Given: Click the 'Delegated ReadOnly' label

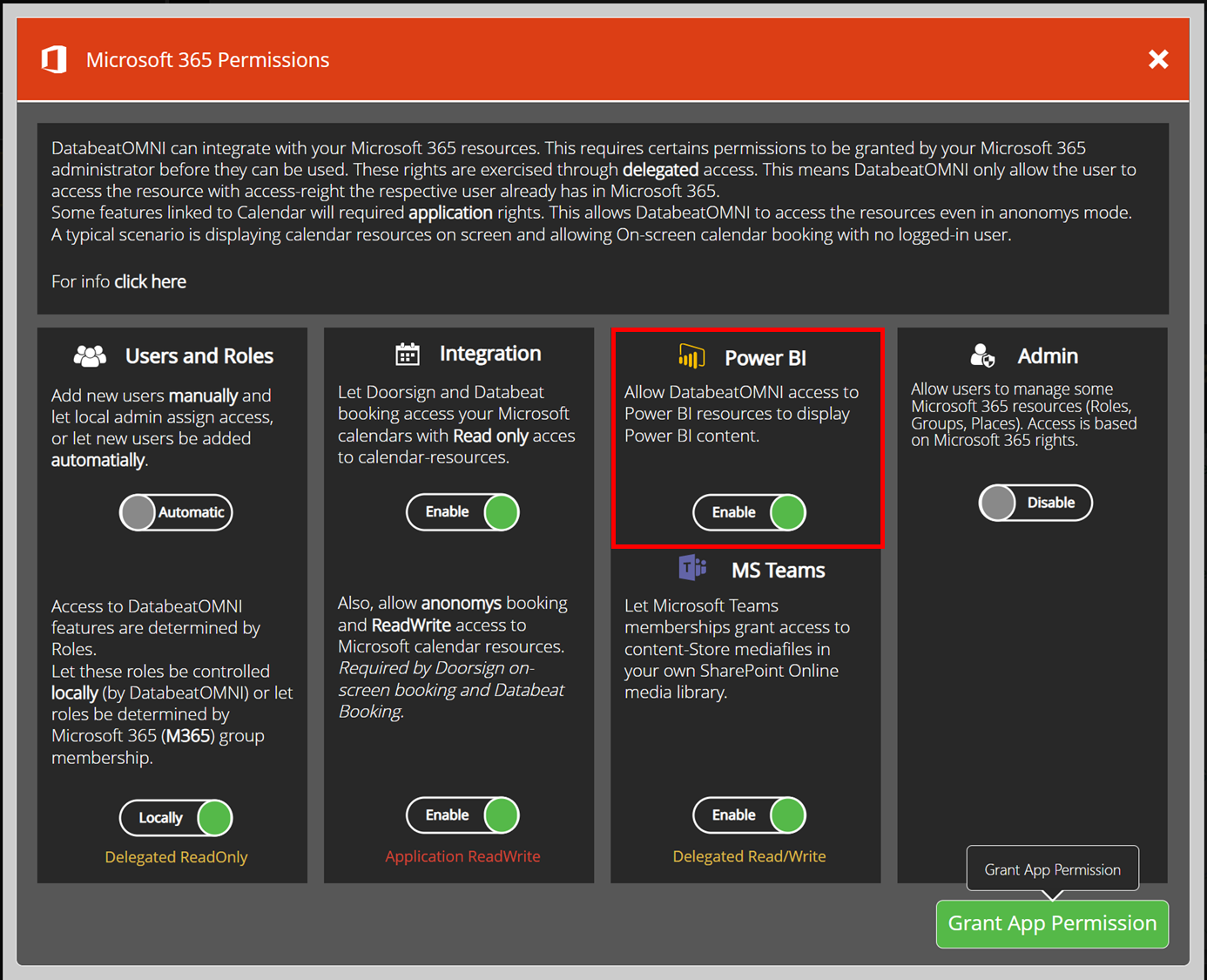Looking at the screenshot, I should pyautogui.click(x=176, y=857).
